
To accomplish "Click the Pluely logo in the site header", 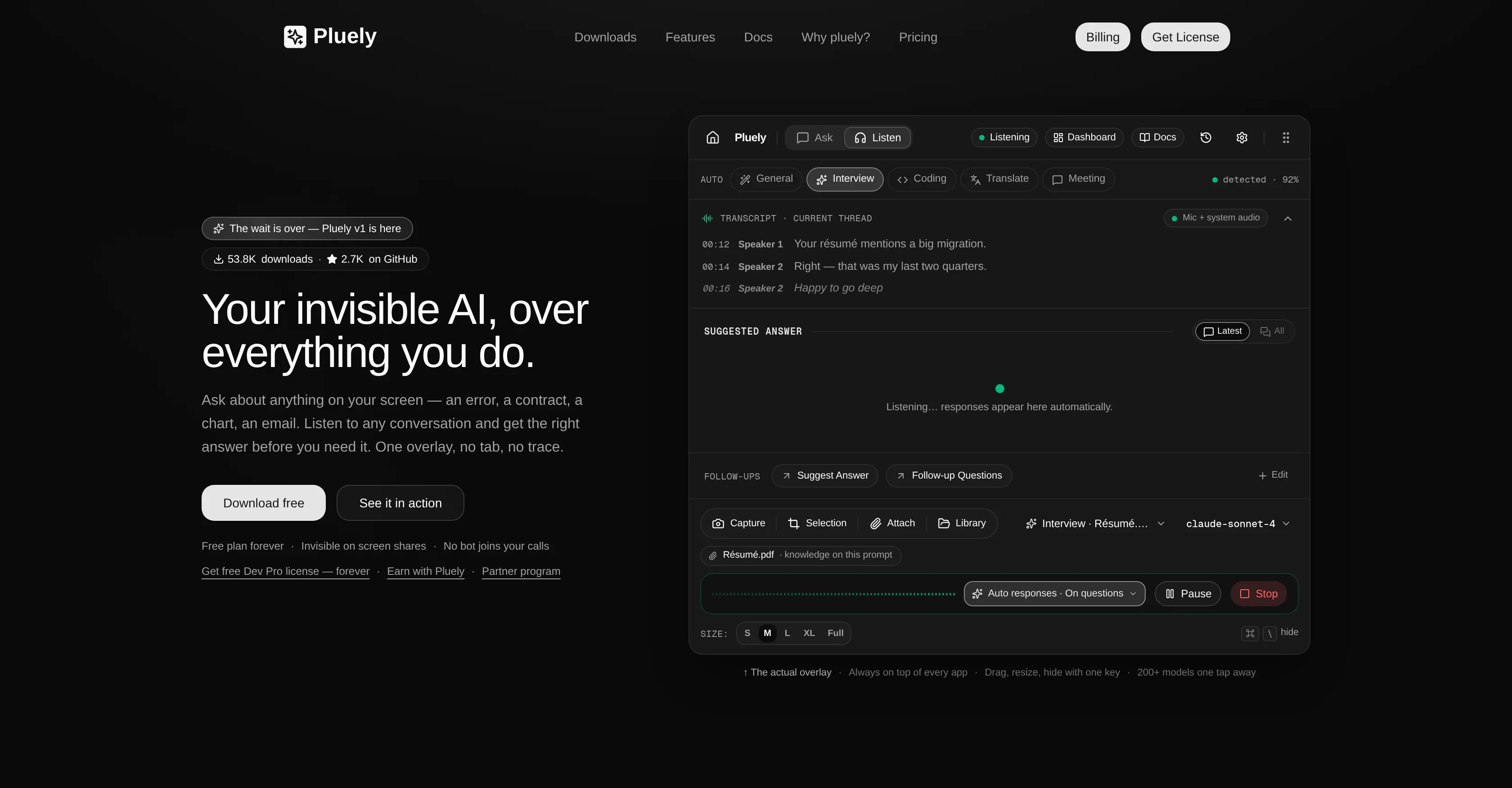I will coord(330,36).
